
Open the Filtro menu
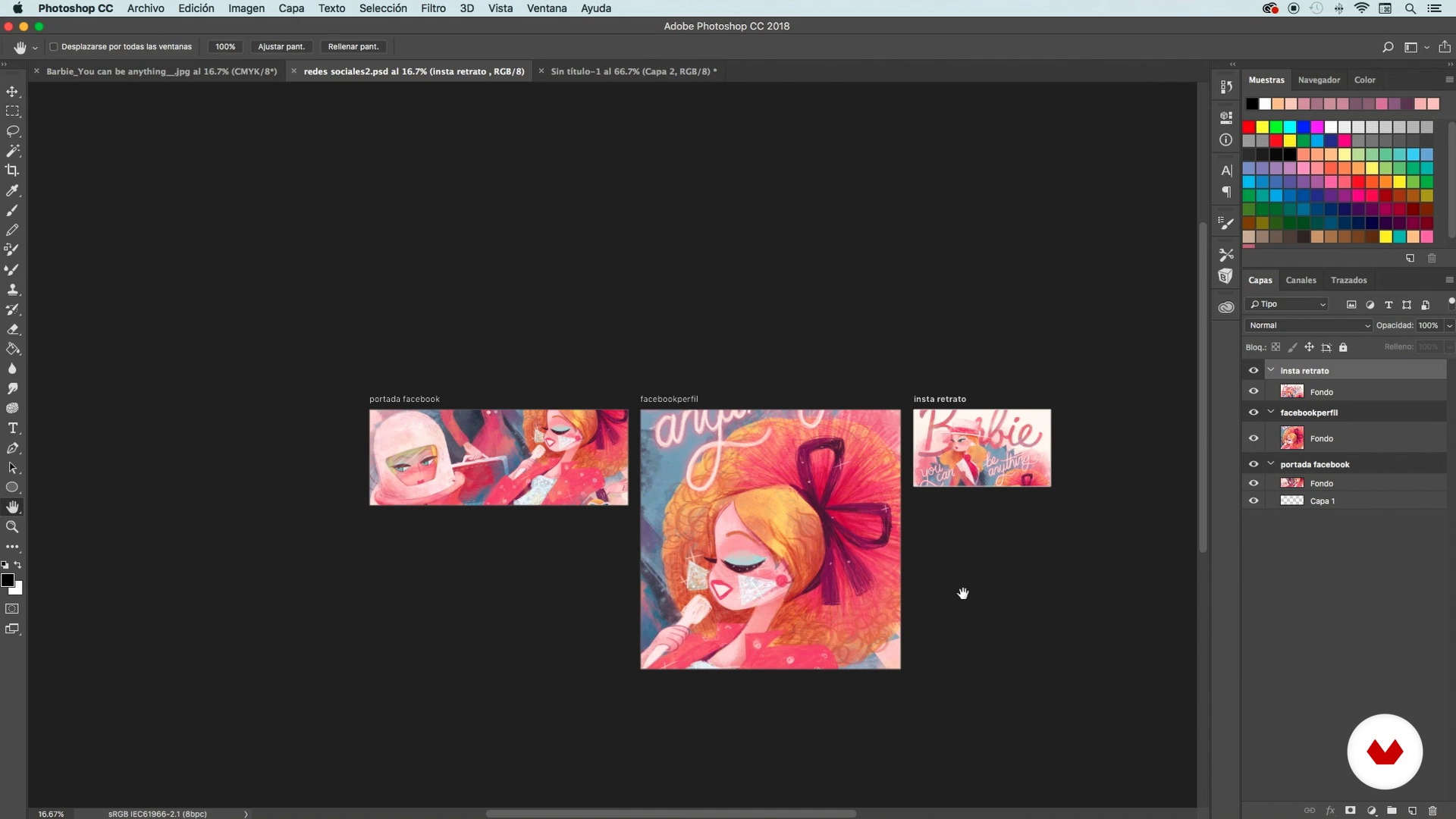(433, 8)
